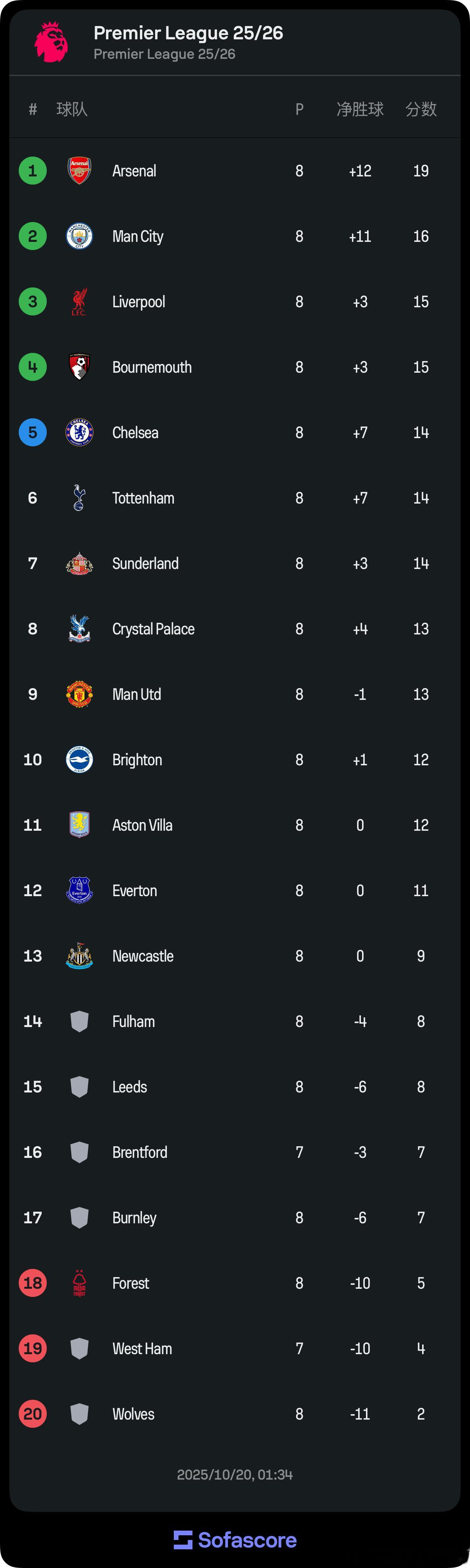Click the Chelsea club crest

[x=79, y=433]
